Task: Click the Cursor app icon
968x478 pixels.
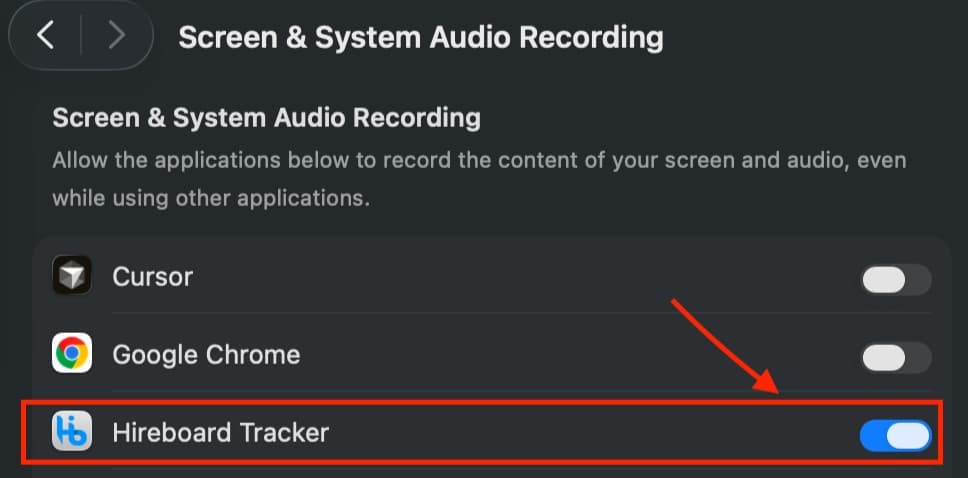Action: (72, 275)
